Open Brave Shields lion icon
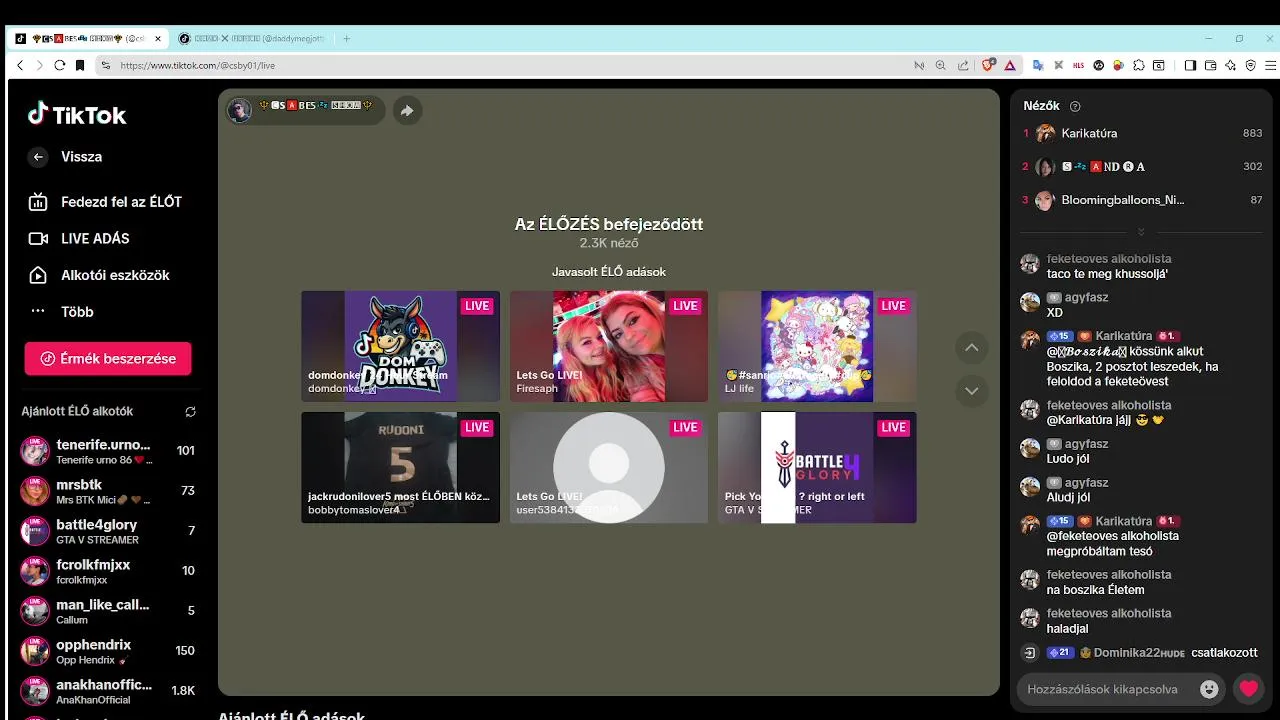 [x=989, y=65]
